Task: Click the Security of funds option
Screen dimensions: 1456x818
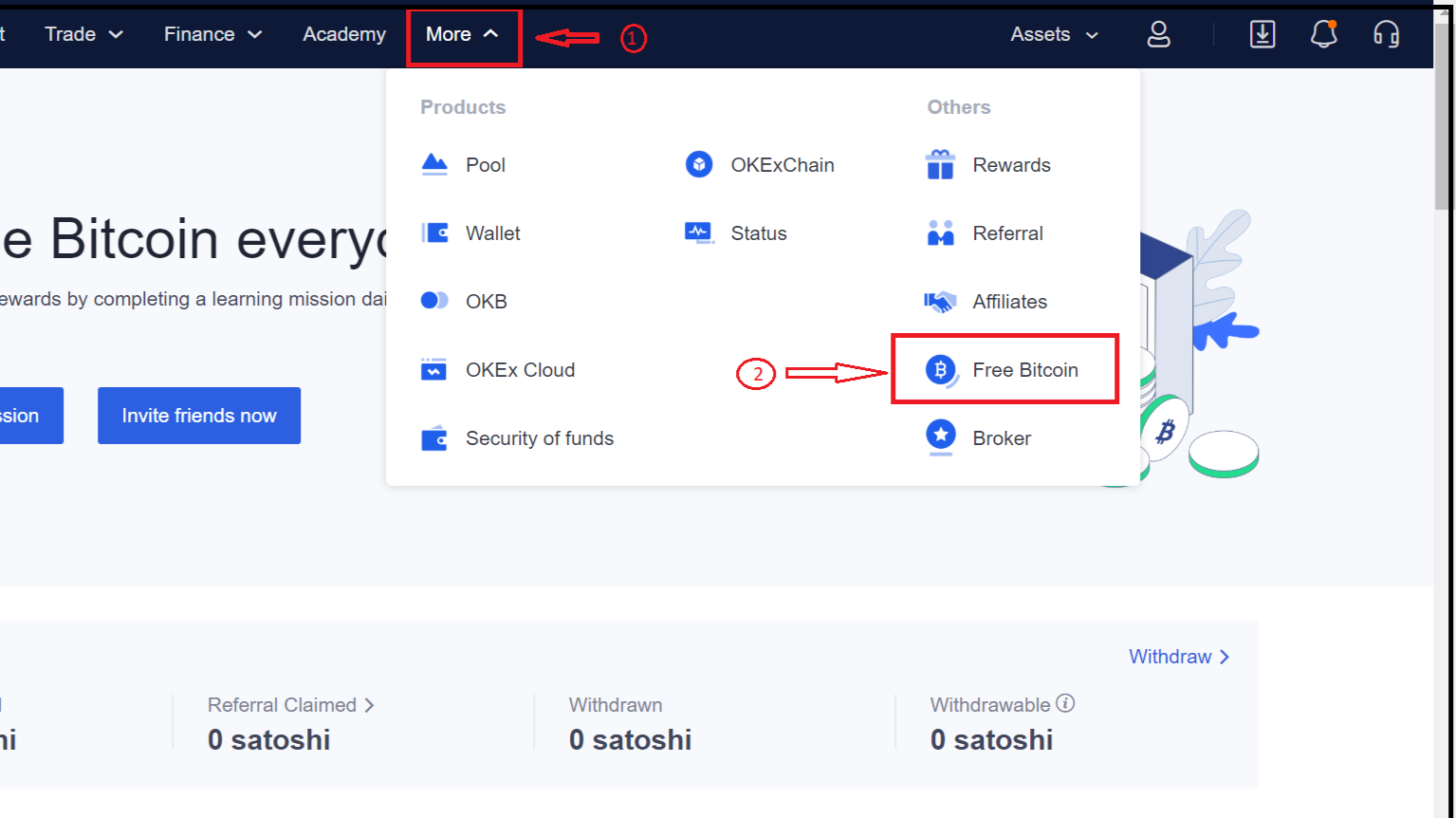Action: point(539,437)
